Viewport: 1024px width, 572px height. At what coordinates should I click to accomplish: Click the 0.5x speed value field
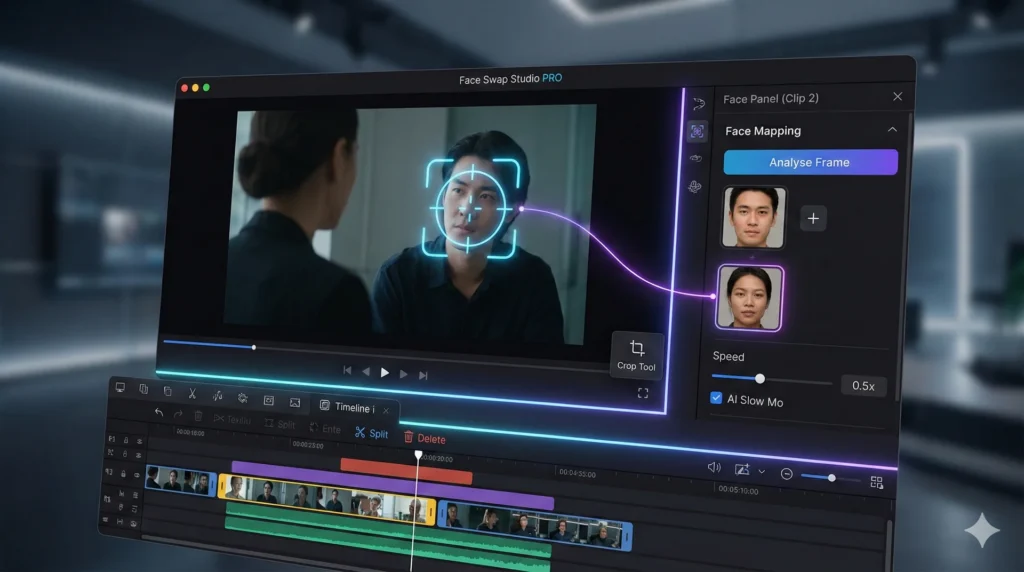pyautogui.click(x=863, y=386)
